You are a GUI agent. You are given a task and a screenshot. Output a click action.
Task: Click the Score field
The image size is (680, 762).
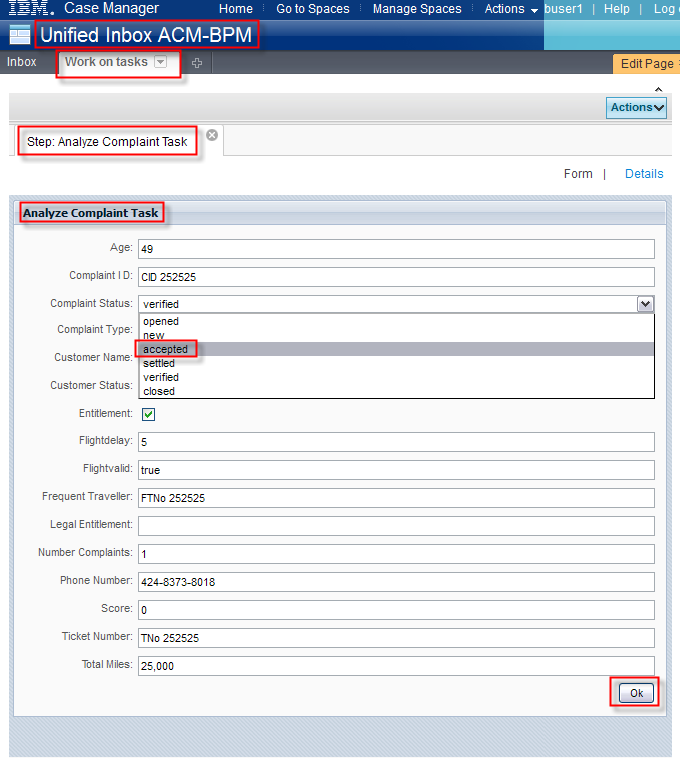point(396,610)
